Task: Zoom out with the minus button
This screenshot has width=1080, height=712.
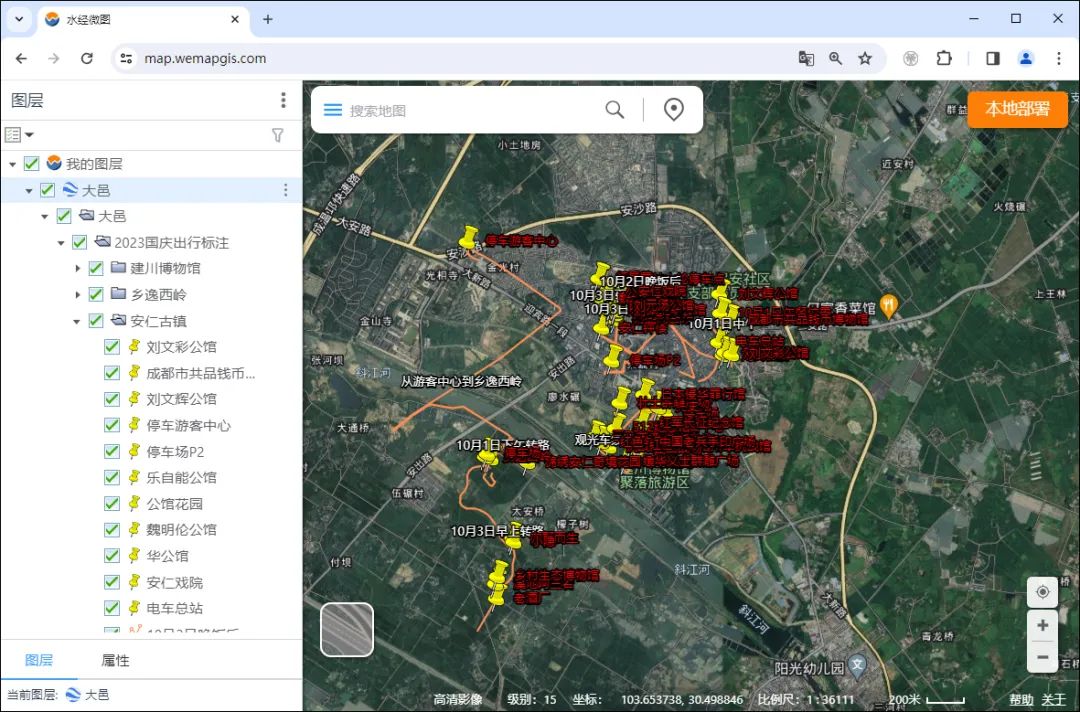Action: [x=1042, y=657]
